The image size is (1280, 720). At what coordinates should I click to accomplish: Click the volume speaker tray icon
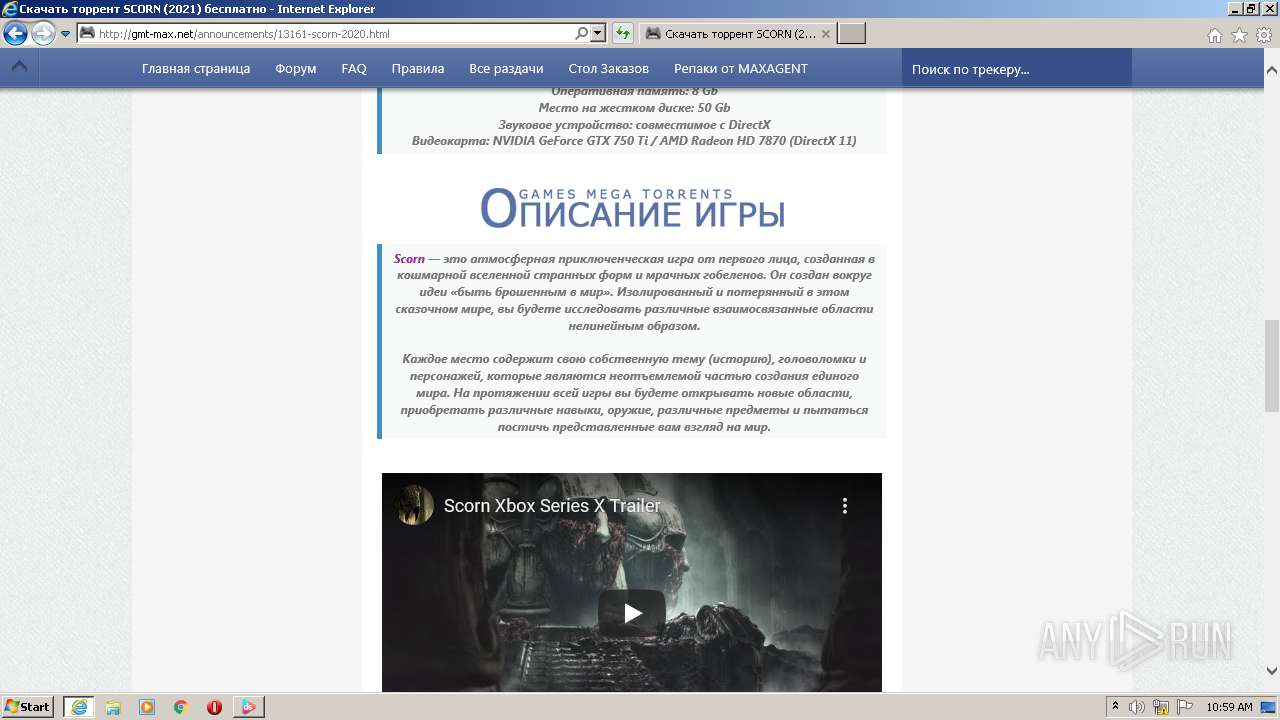point(1138,707)
